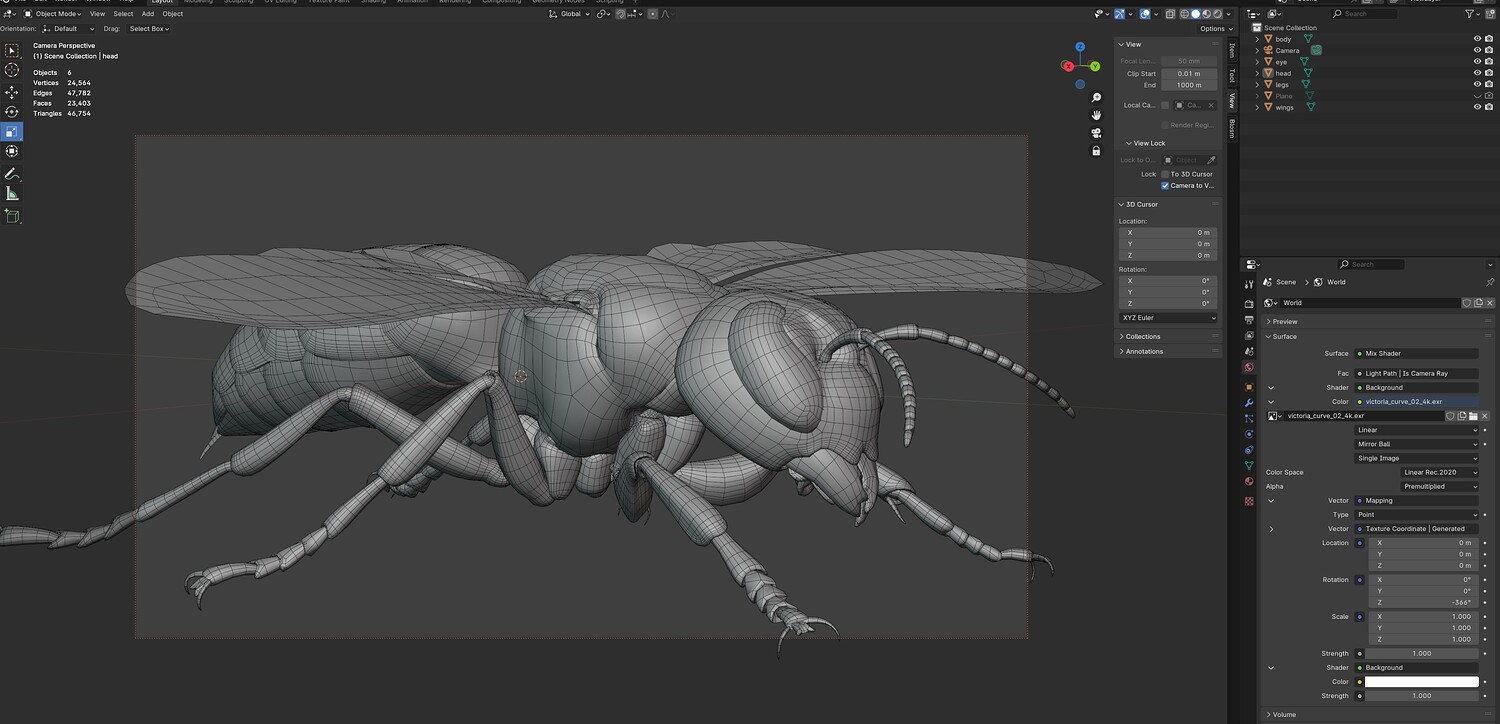Image resolution: width=1500 pixels, height=724 pixels.
Task: Click the zoom magnifier viewport gizmo
Action: (1096, 98)
